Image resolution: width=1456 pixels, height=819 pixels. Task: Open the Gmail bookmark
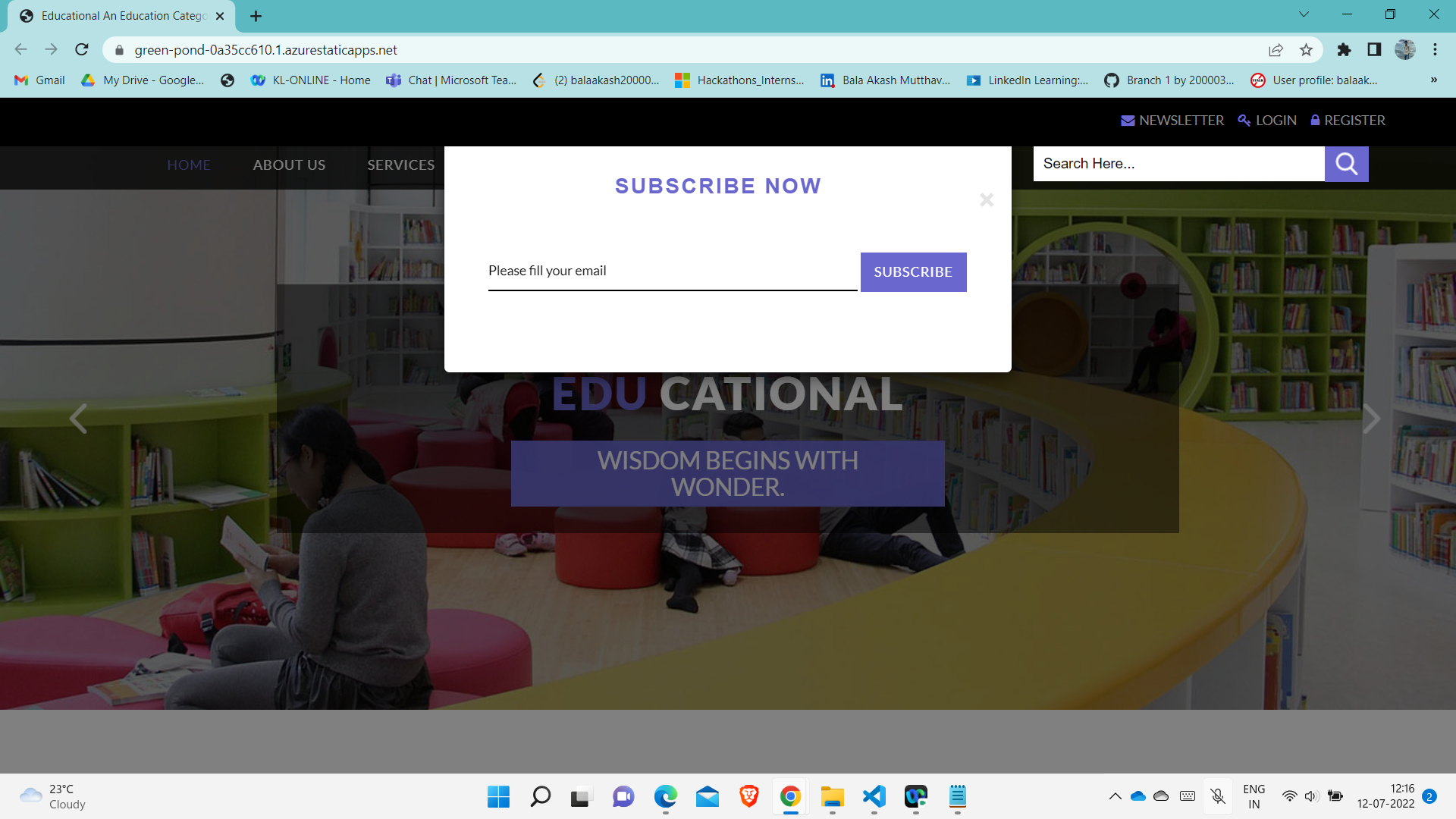tap(40, 80)
